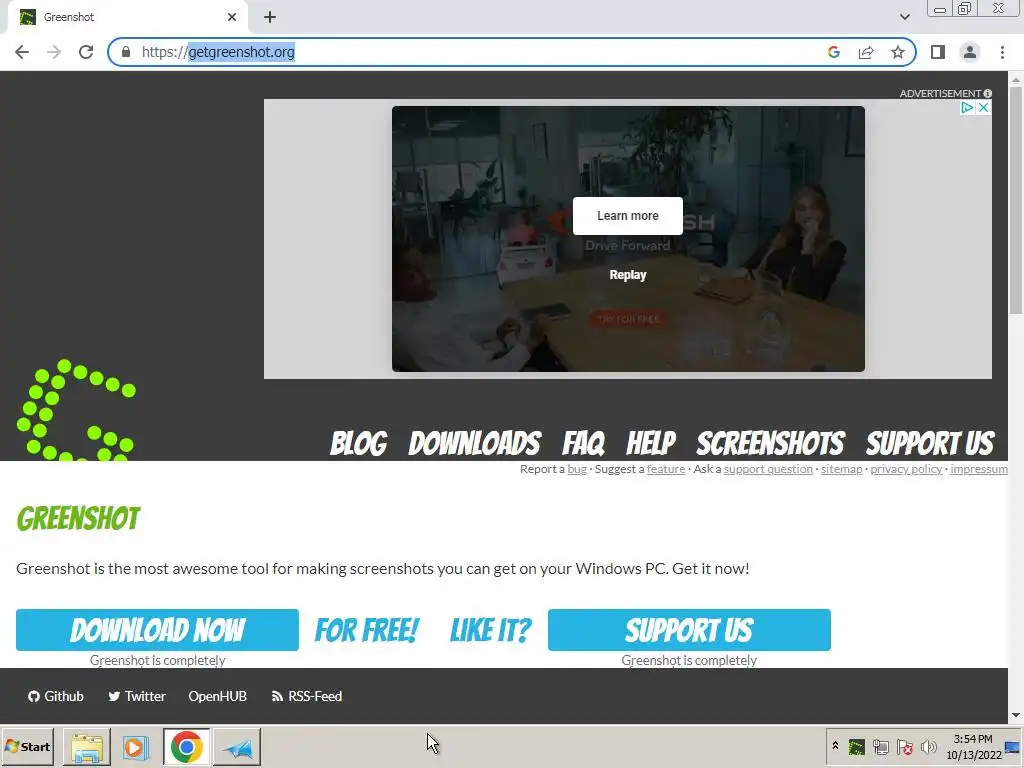Click the network tray icon
Screen dimensions: 1024x768
coord(880,746)
